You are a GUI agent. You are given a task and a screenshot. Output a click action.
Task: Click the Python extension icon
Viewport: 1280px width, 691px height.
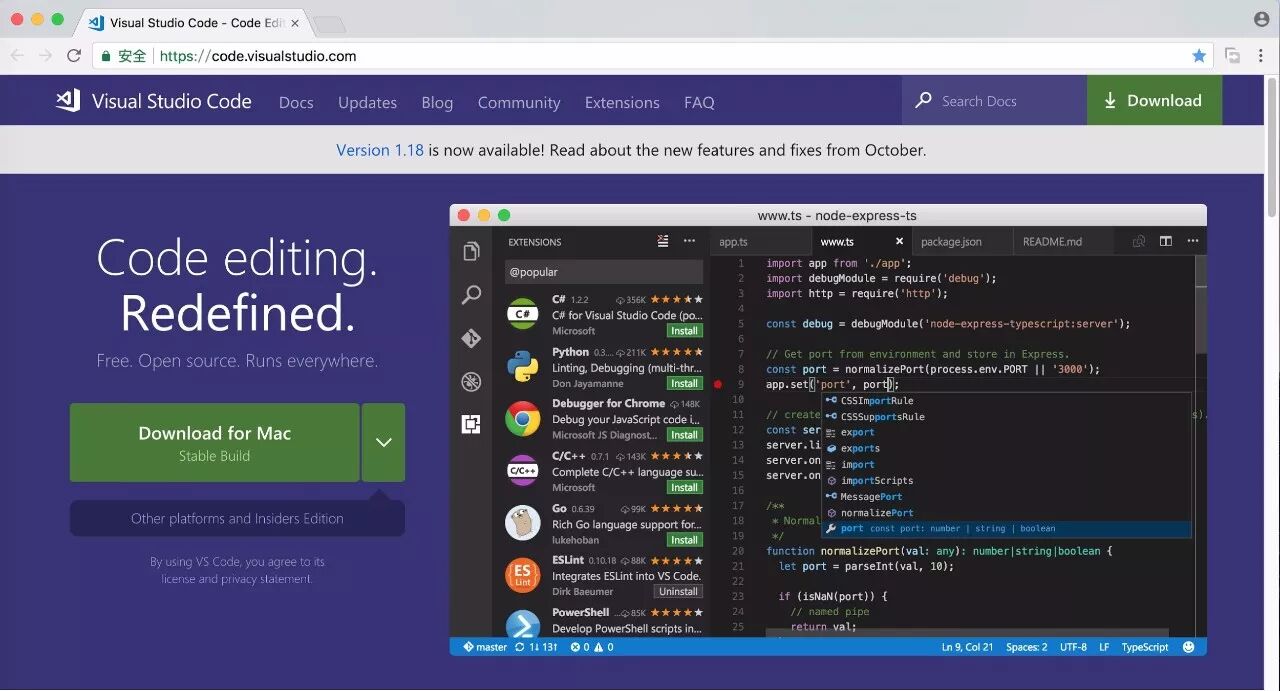click(x=523, y=367)
